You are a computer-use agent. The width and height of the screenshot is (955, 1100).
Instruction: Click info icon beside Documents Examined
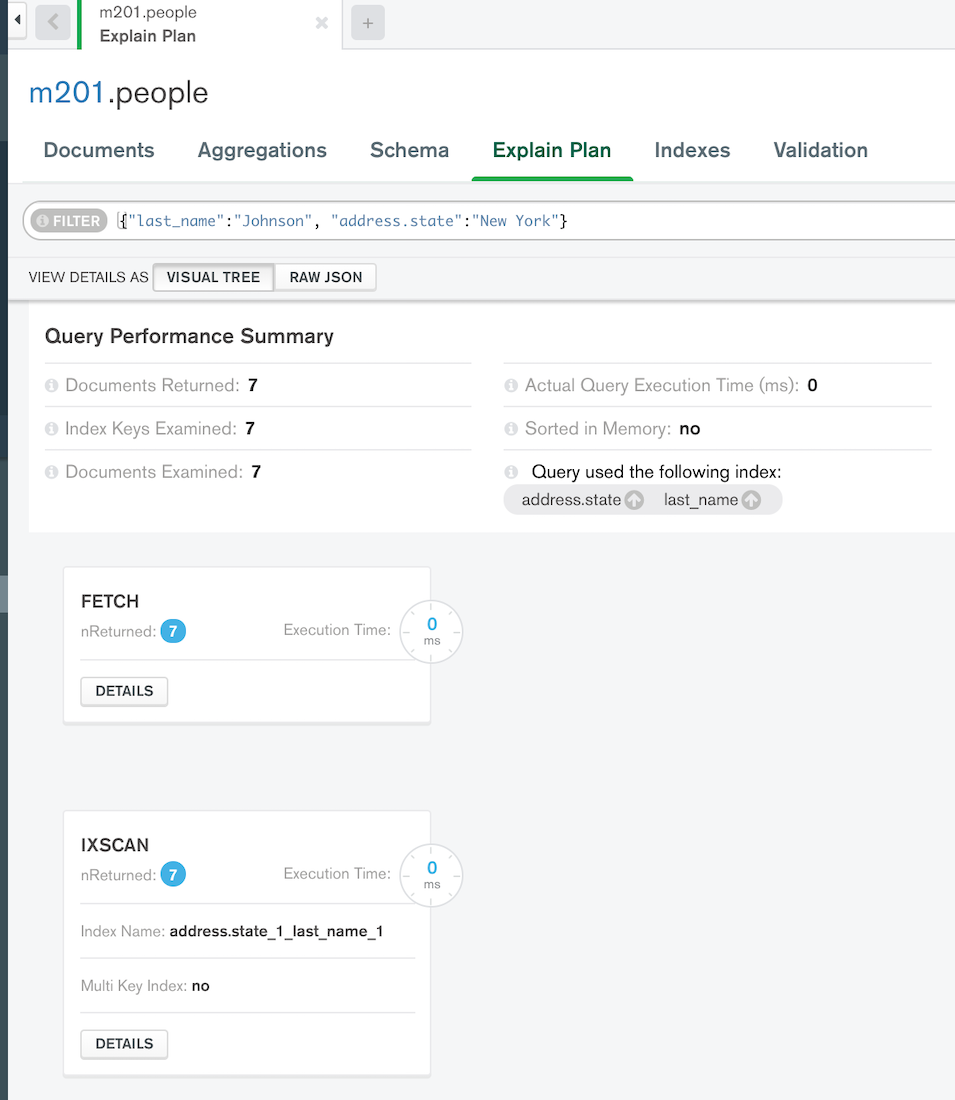pyautogui.click(x=51, y=472)
